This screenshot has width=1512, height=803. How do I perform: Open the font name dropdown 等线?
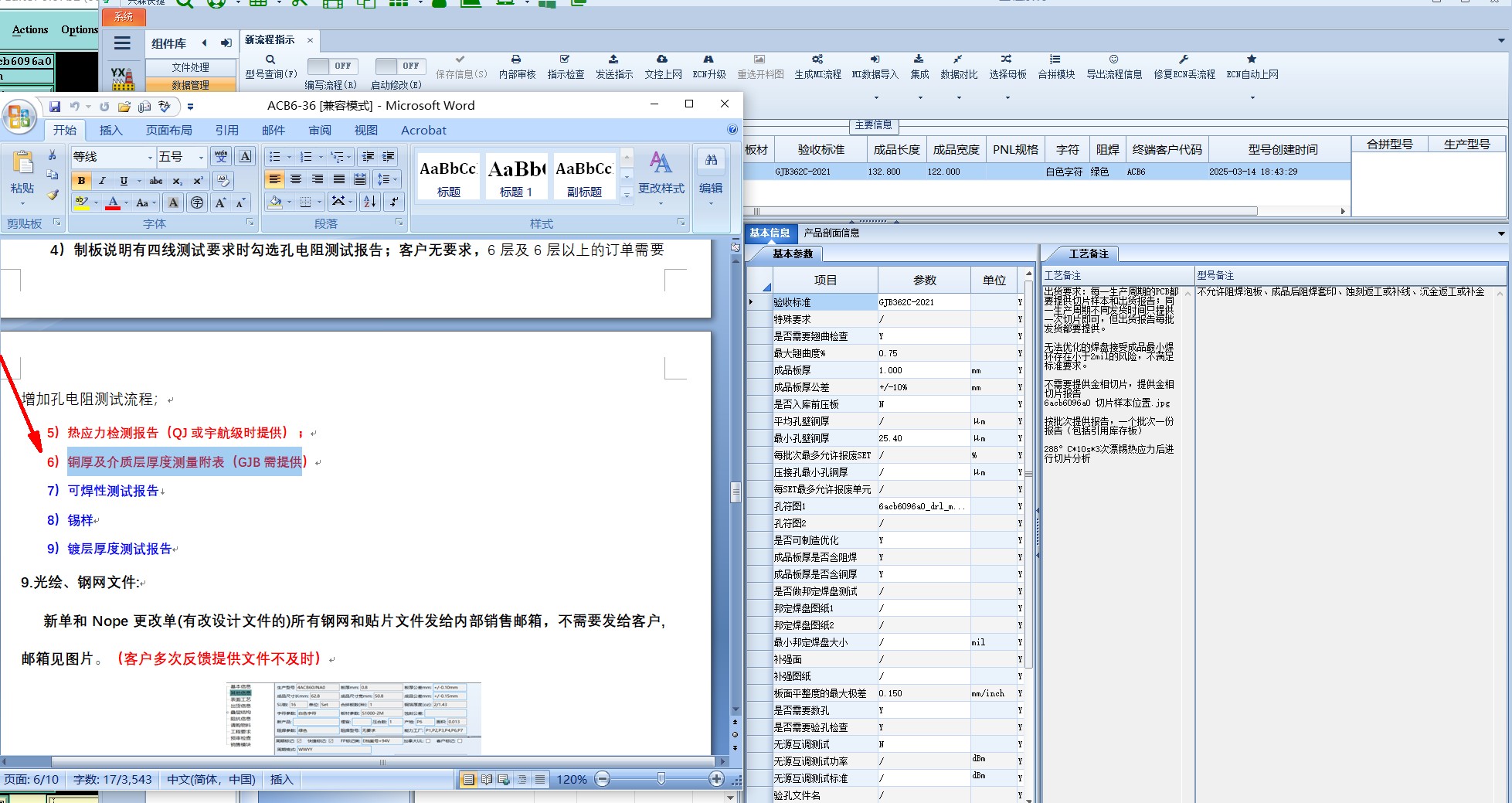(150, 157)
